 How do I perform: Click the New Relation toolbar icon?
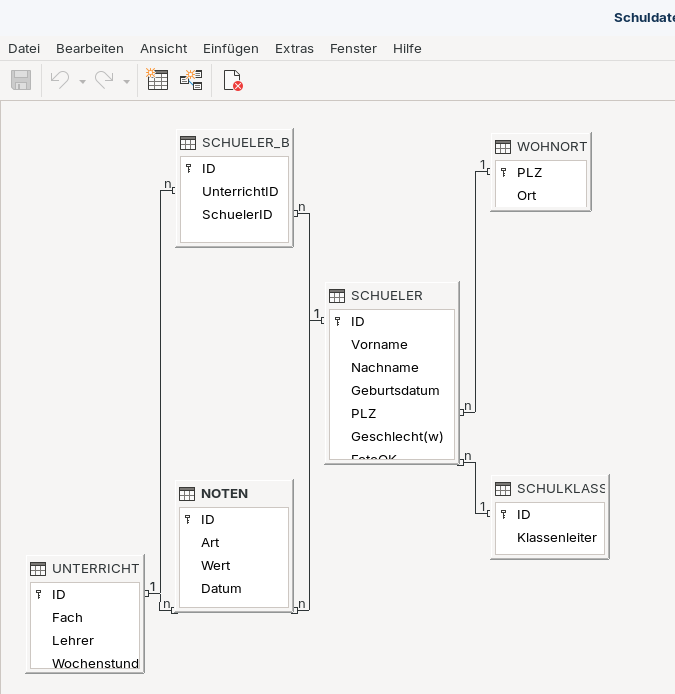(x=191, y=80)
